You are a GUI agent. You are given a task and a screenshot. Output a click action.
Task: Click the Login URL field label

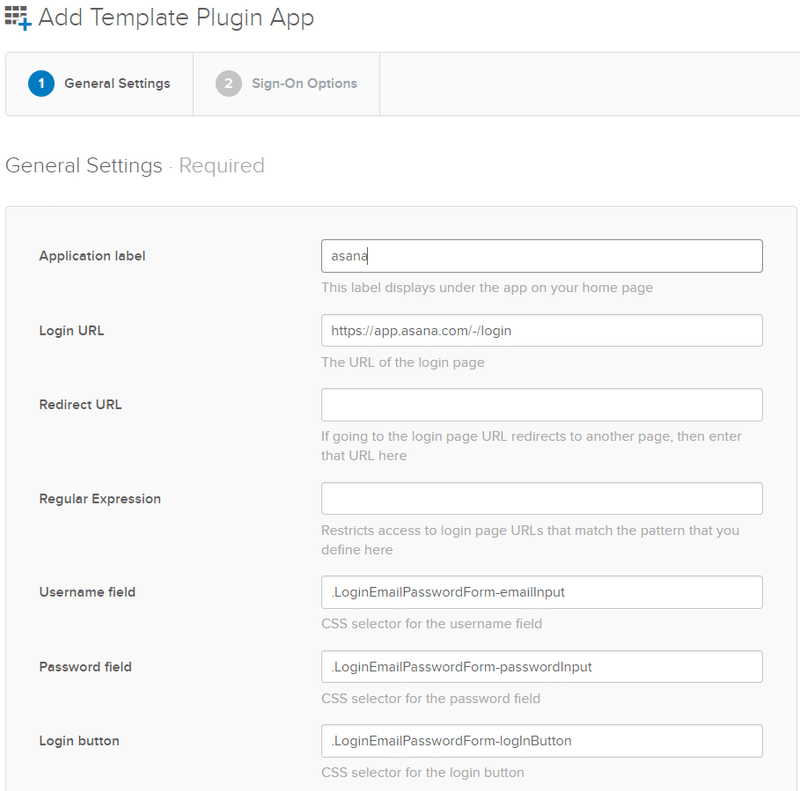click(x=71, y=331)
